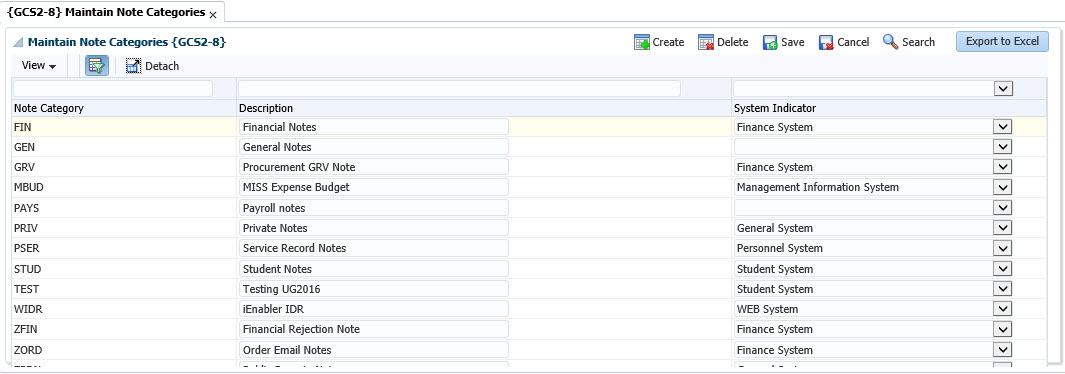Click the Description filter field
1065x374 pixels.
point(459,89)
